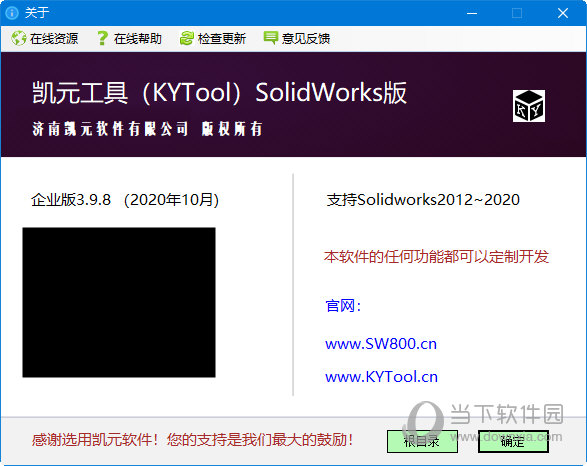Open 在线帮助 toolbar label

pos(138,39)
